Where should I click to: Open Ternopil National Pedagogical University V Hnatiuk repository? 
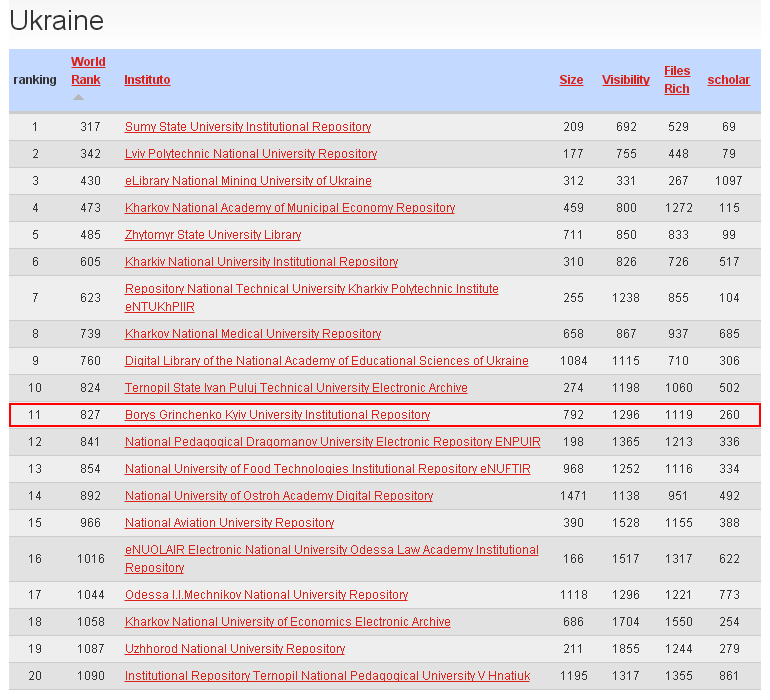(x=328, y=676)
